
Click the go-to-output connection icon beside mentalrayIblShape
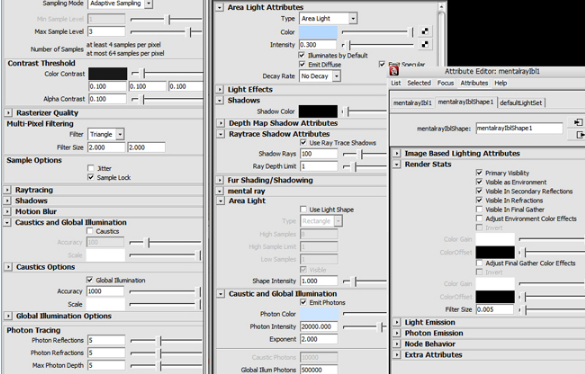coord(580,134)
